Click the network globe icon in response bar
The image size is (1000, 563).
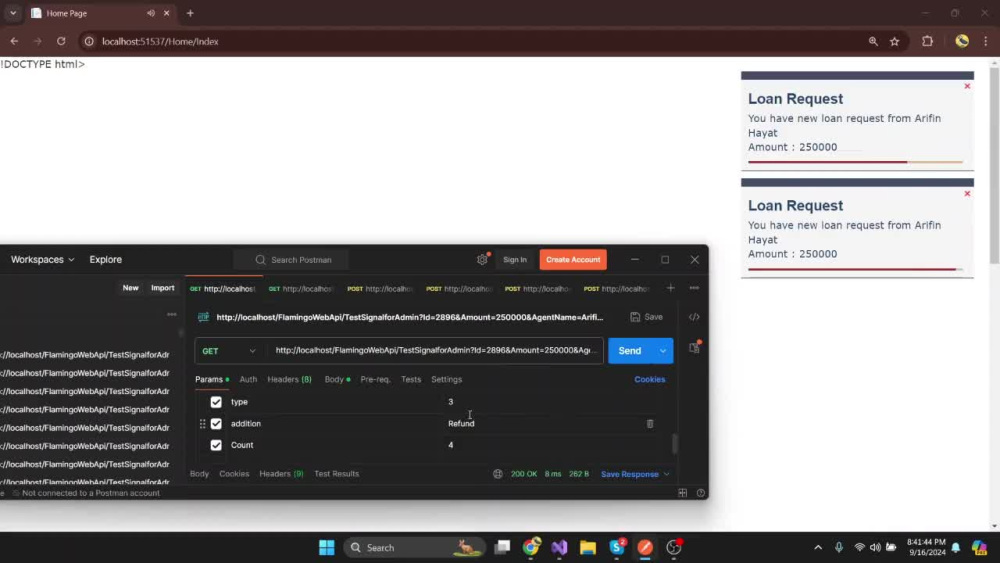click(x=497, y=474)
